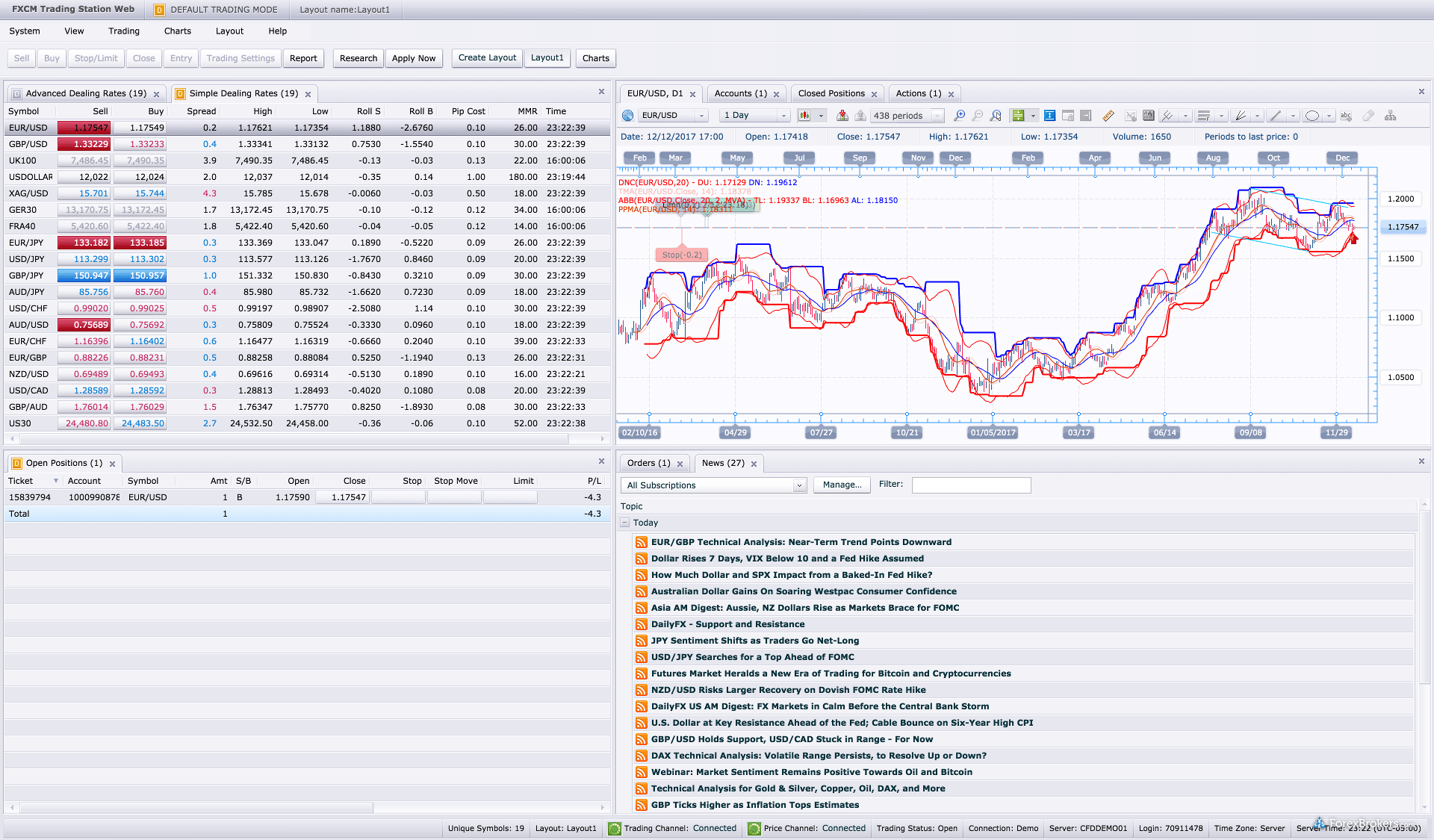The width and height of the screenshot is (1434, 840).
Task: Open news 'GBP Ticks Higher as Inflation Tops Estimates'
Action: 755,805
